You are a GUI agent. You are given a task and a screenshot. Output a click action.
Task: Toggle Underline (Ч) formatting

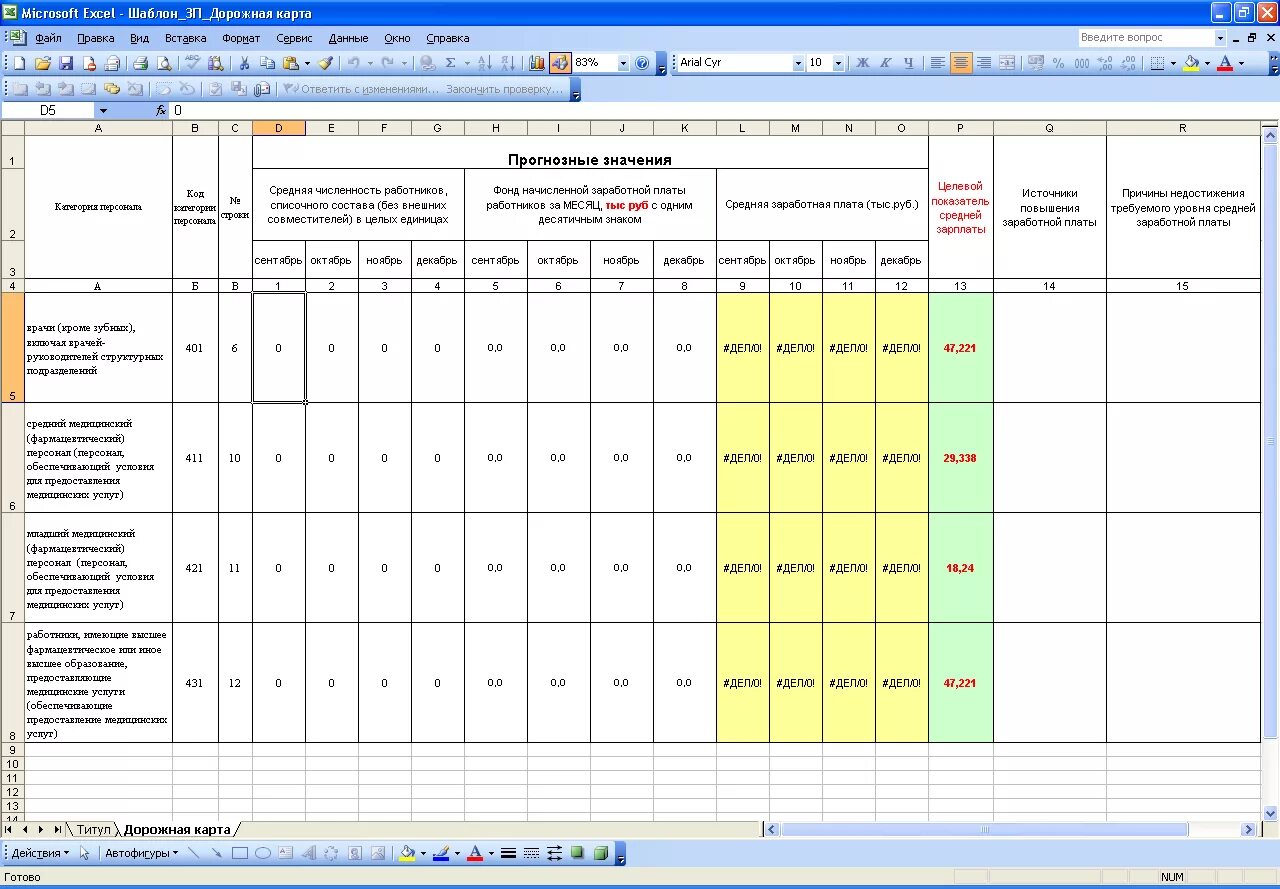pyautogui.click(x=909, y=63)
